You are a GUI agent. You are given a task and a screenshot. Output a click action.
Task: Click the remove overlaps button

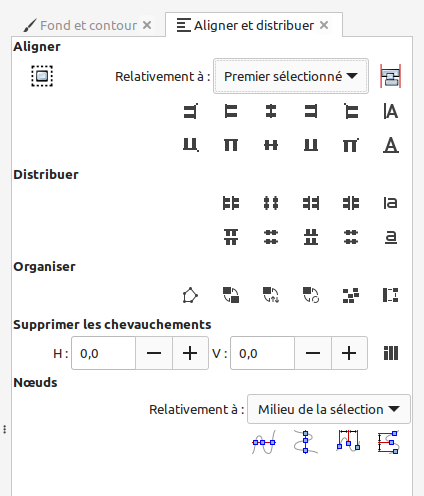[x=391, y=353]
